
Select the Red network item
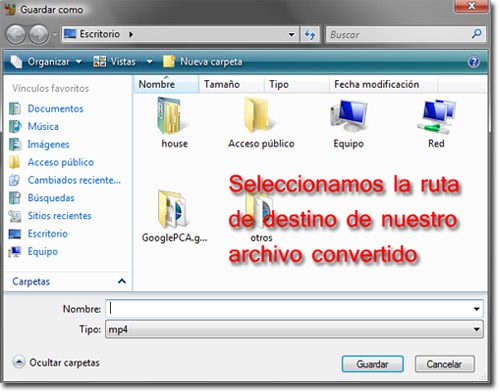coord(436,123)
